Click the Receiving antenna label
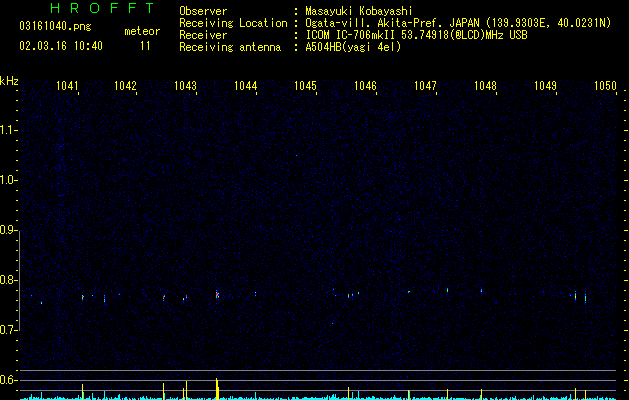Viewport: 629px width, 400px height. coord(230,47)
